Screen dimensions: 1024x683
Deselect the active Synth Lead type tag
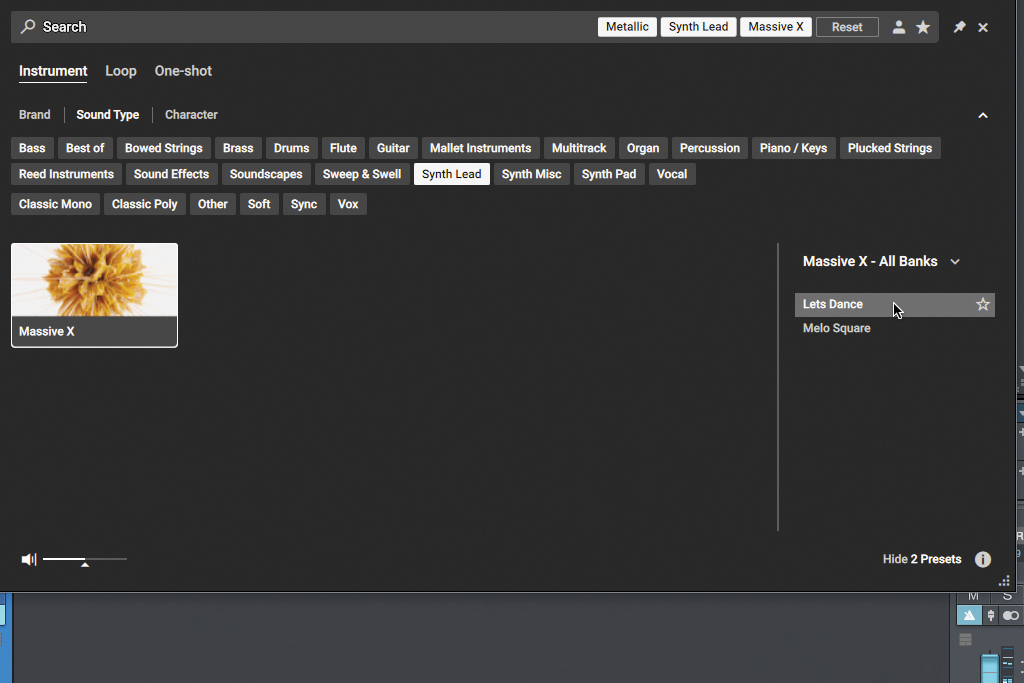click(451, 174)
